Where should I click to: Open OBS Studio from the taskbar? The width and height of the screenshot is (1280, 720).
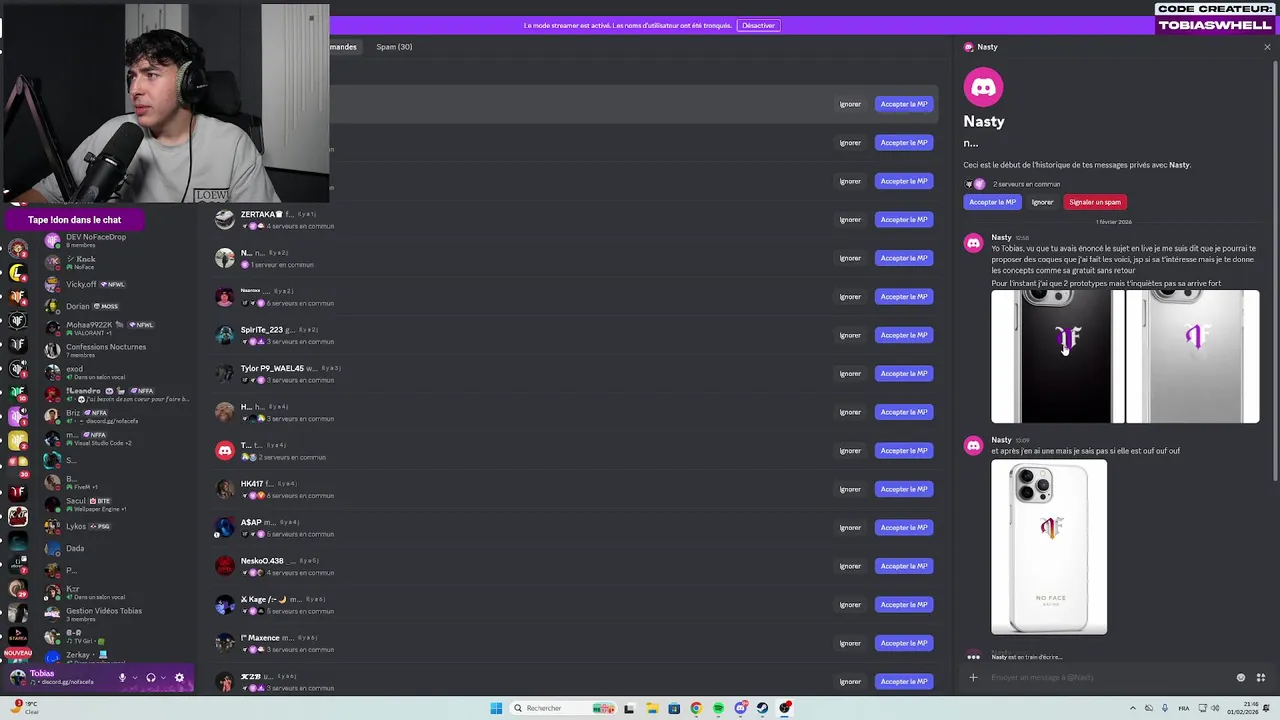tap(785, 708)
